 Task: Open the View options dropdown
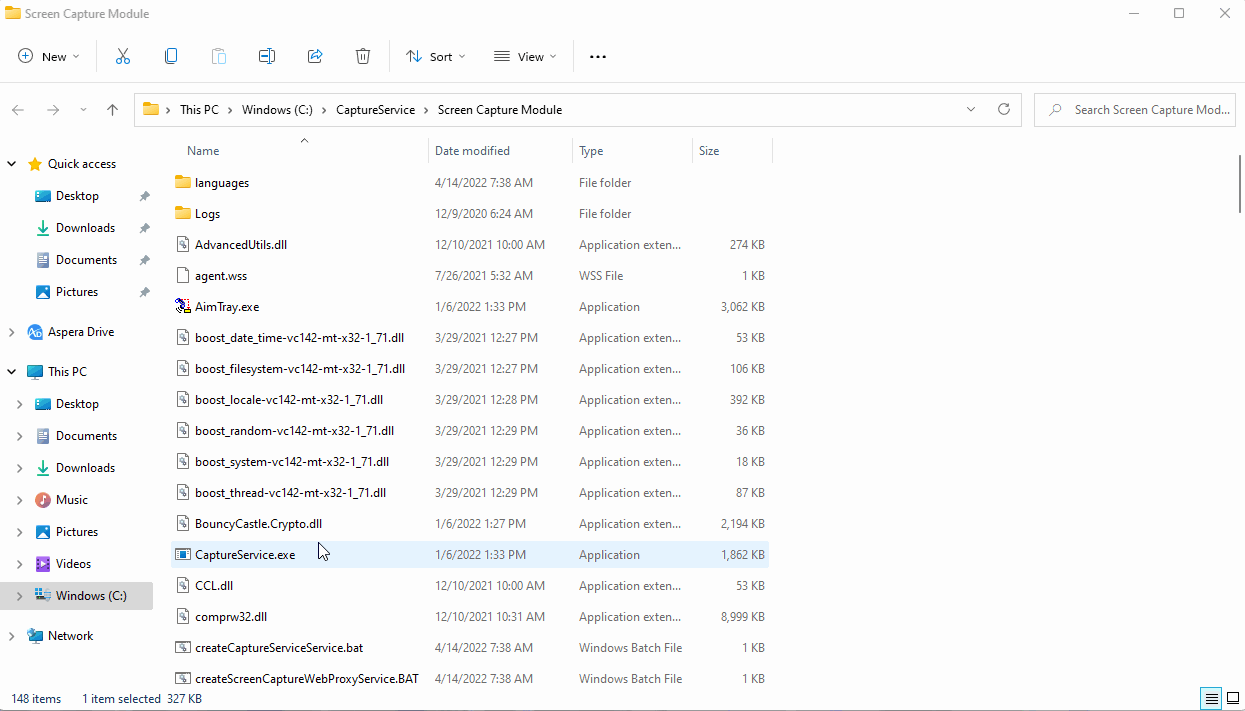click(525, 56)
